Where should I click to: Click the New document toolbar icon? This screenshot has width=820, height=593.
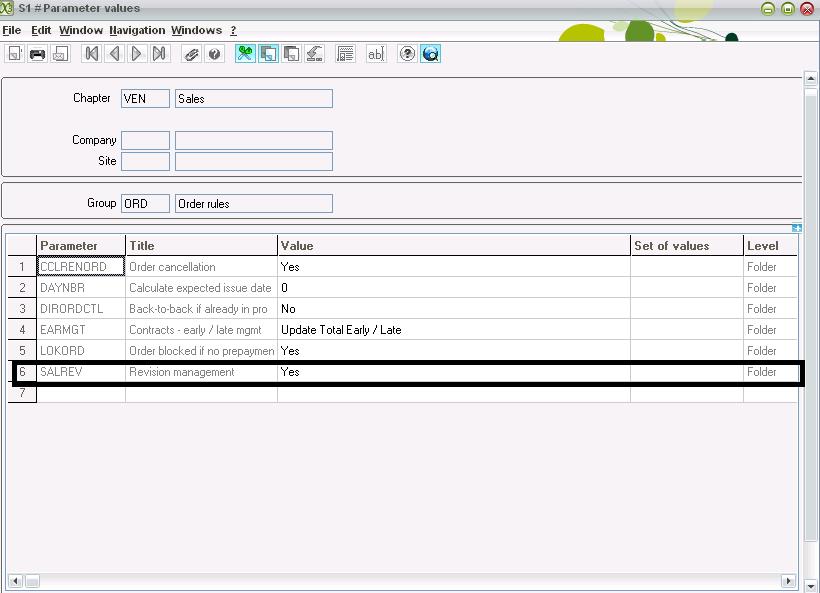[15, 54]
